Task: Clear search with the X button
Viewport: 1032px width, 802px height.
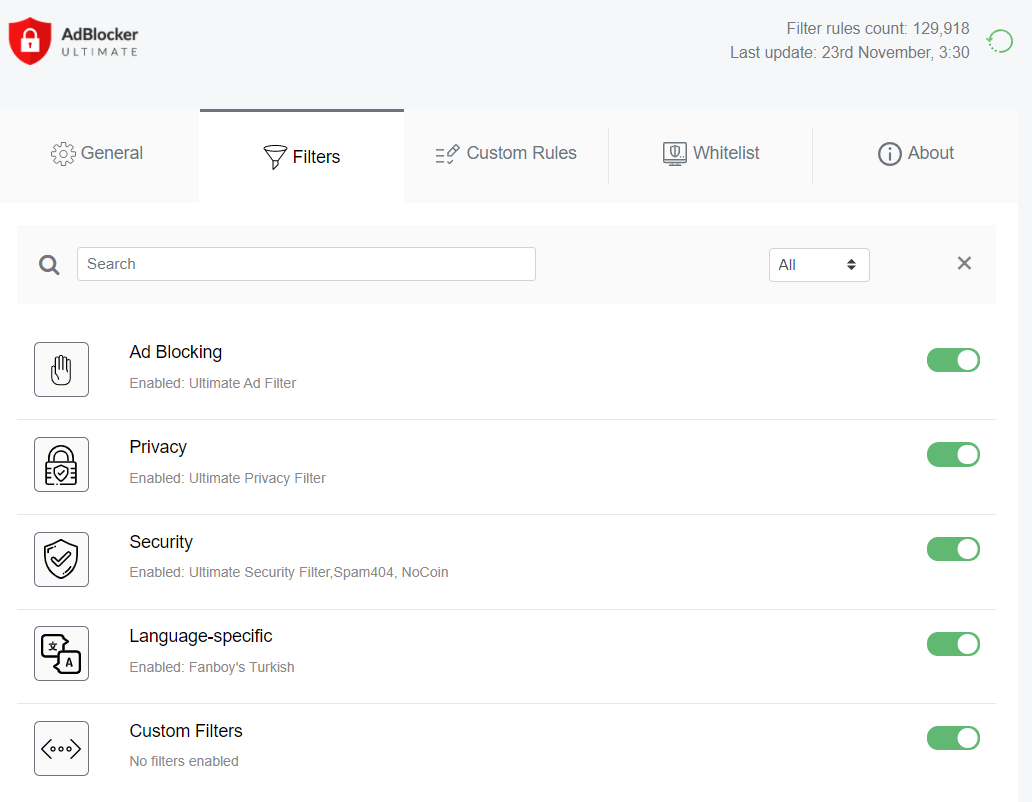Action: tap(964, 263)
